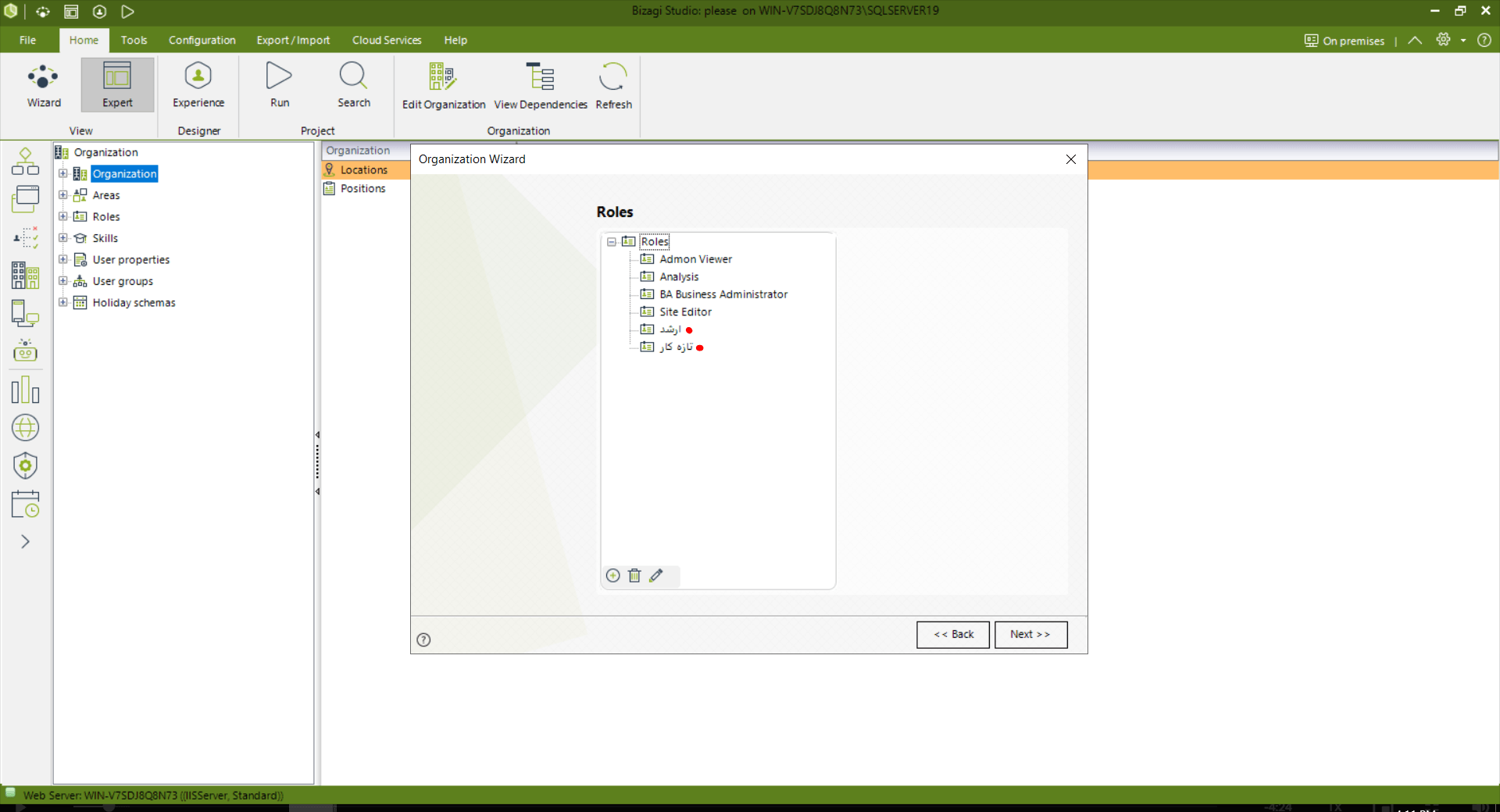Expand the sidebar with chevron arrow
The height and width of the screenshot is (812, 1500).
pos(25,541)
